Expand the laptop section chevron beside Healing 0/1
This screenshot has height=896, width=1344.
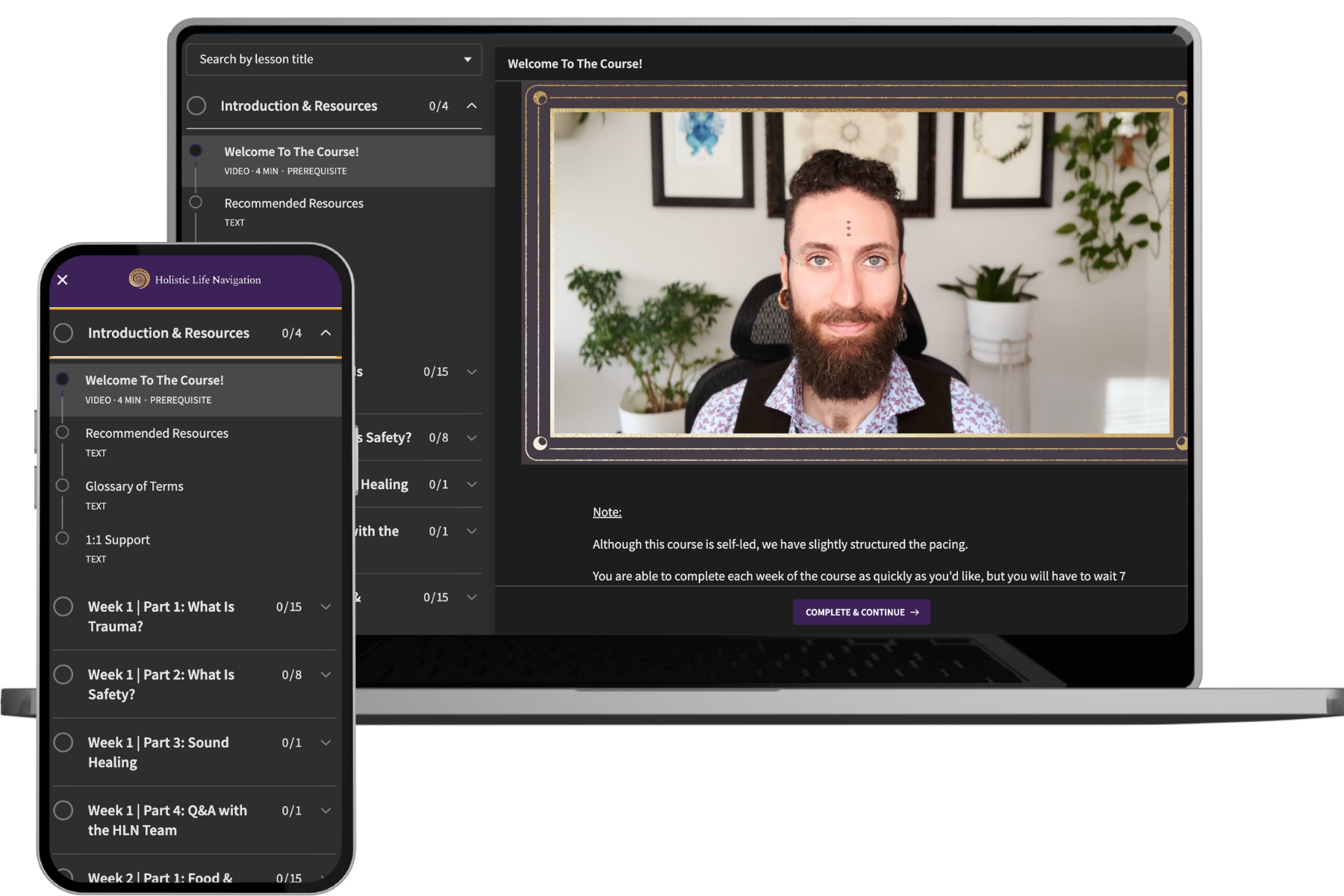(x=472, y=485)
